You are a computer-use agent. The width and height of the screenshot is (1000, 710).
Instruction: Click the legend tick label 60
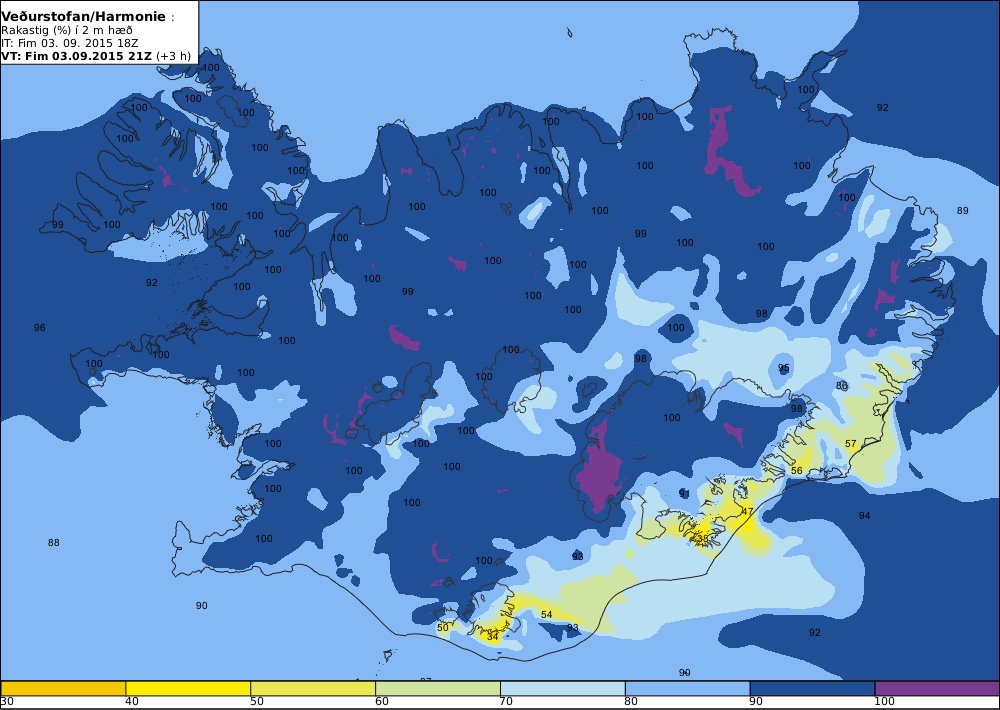pos(382,702)
